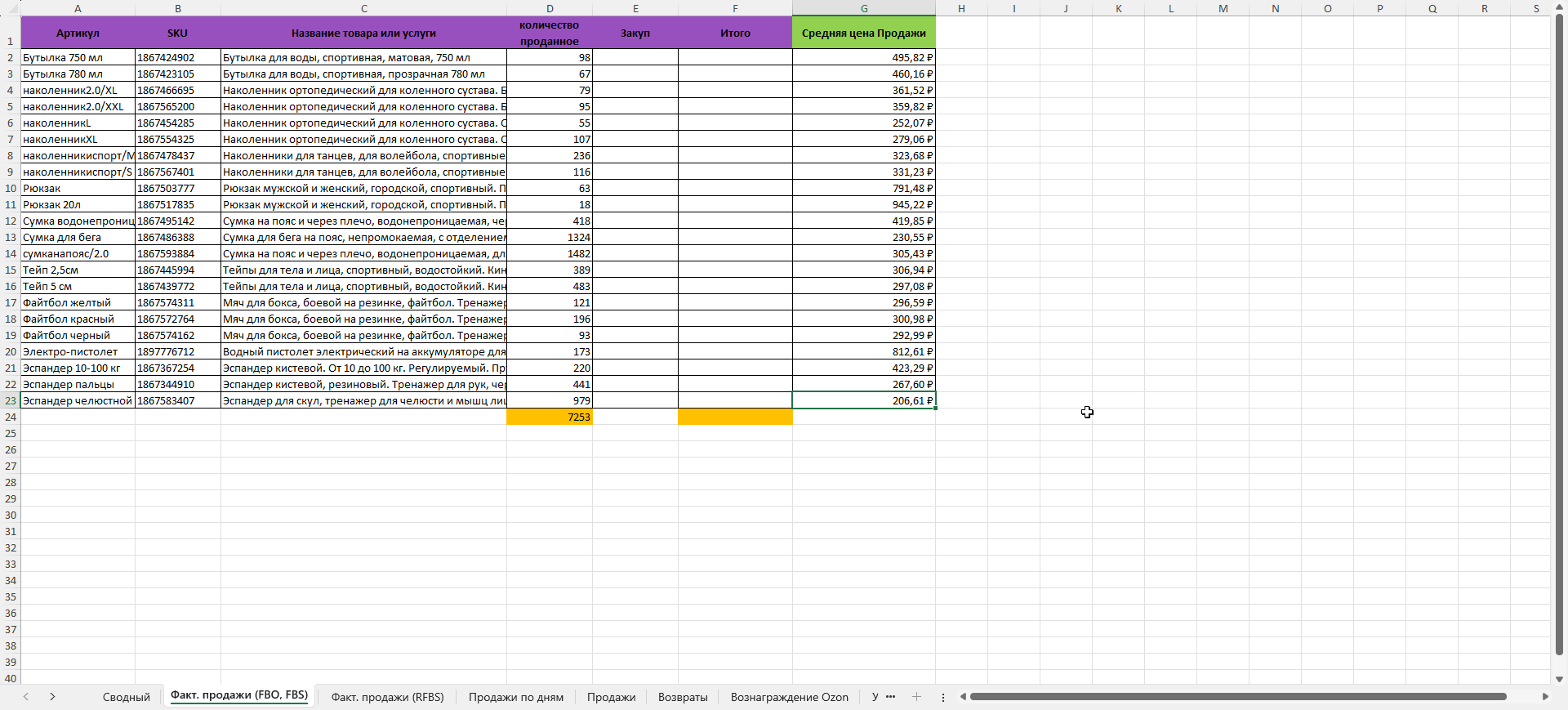
Task: Select row 24 header
Action: coord(11,417)
